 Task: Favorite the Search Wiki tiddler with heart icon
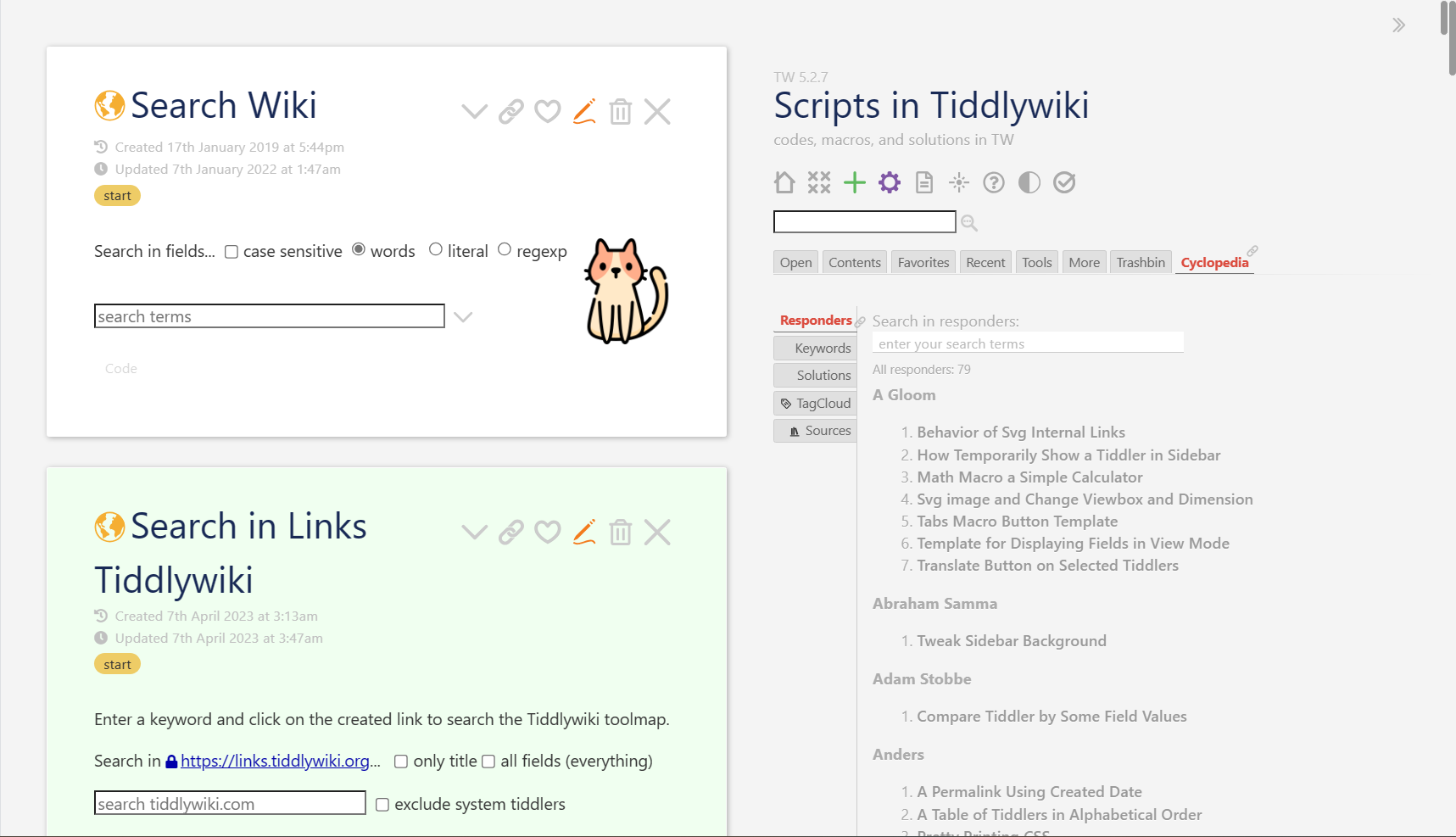point(547,111)
